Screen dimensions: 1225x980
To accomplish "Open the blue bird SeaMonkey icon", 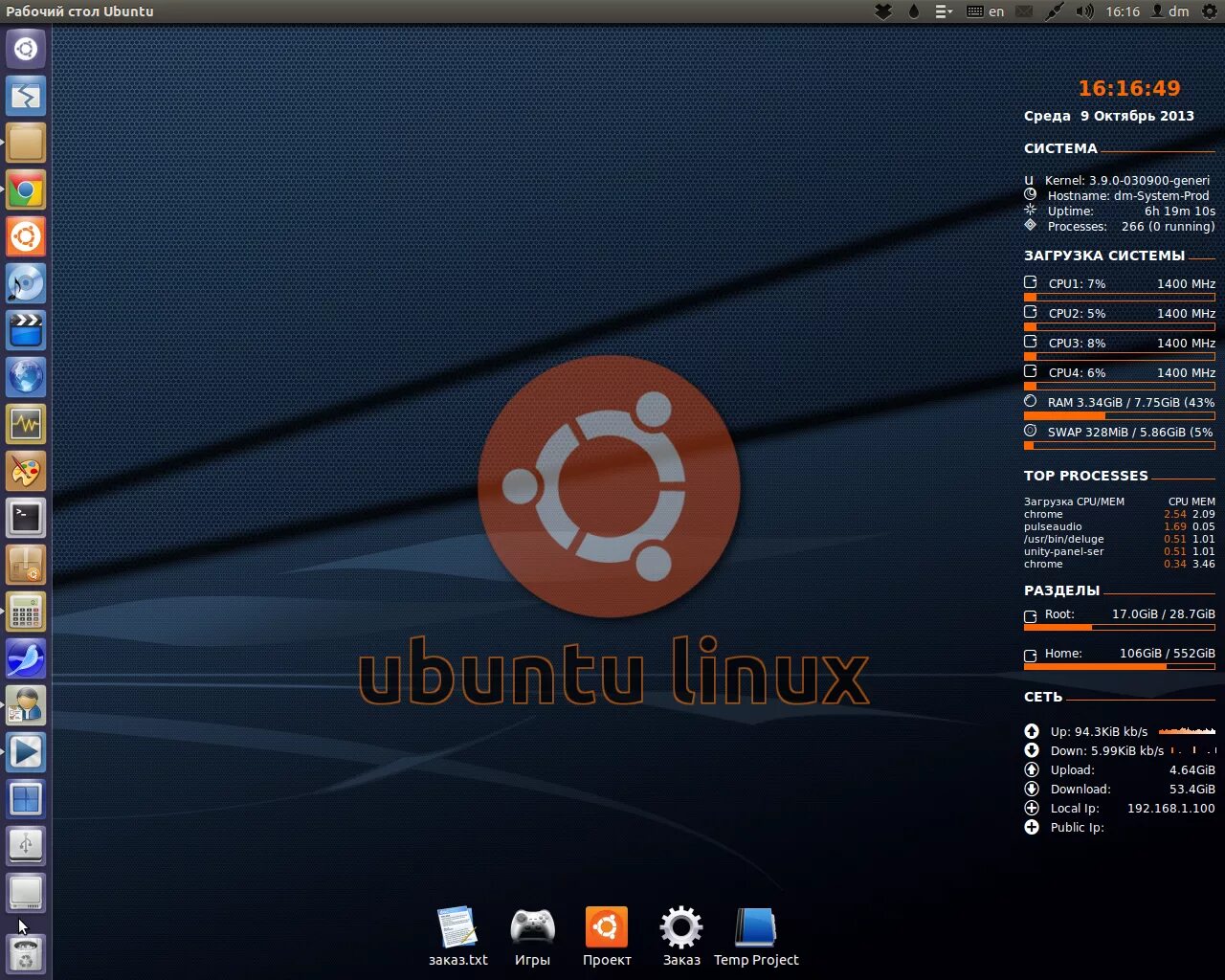I will [x=26, y=658].
